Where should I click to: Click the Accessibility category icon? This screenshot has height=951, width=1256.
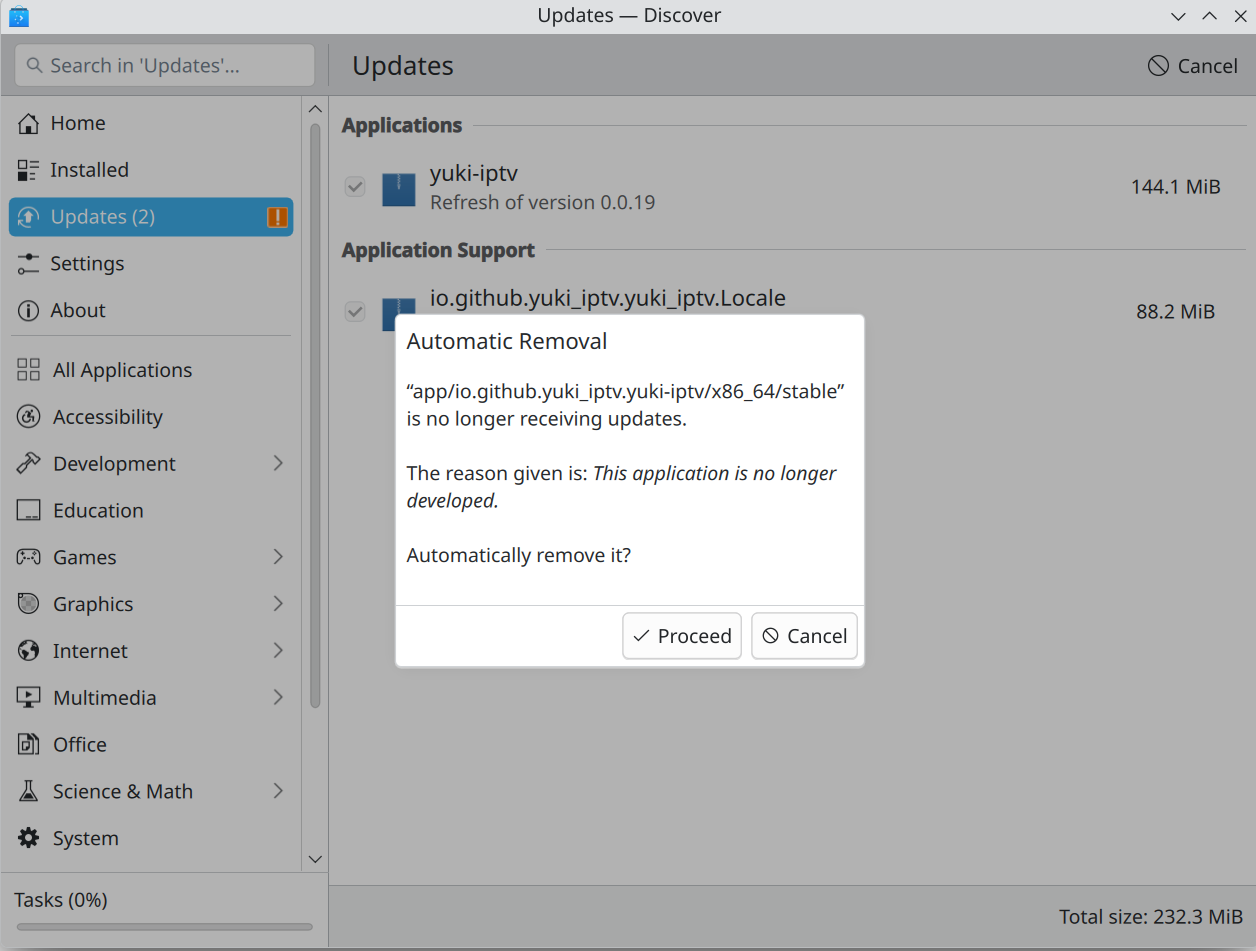click(28, 417)
